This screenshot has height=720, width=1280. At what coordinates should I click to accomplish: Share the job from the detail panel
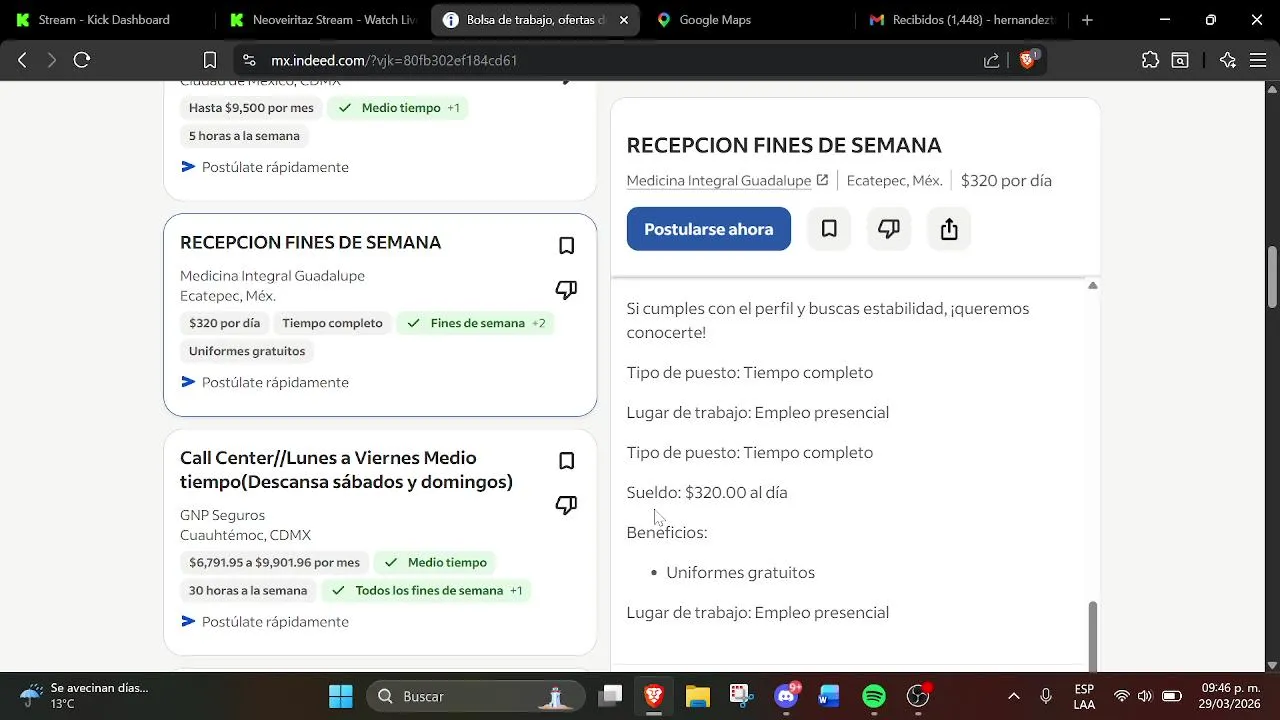(949, 229)
